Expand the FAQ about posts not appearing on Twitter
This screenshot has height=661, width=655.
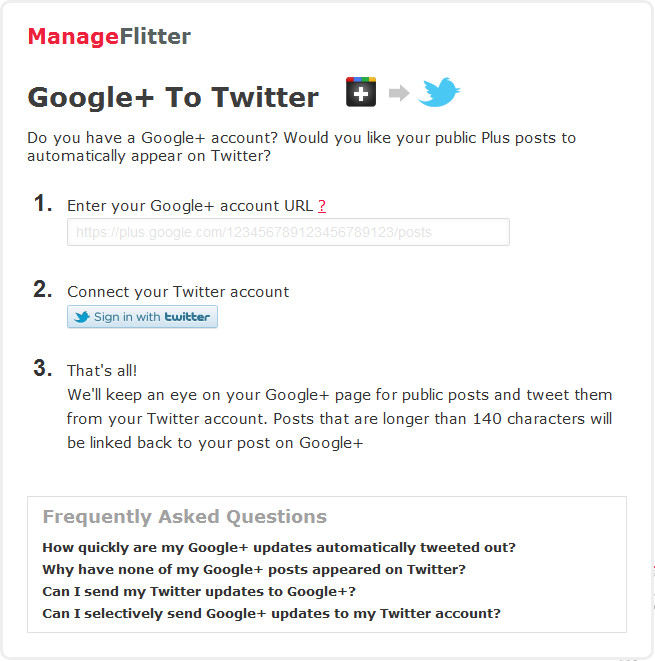254,569
